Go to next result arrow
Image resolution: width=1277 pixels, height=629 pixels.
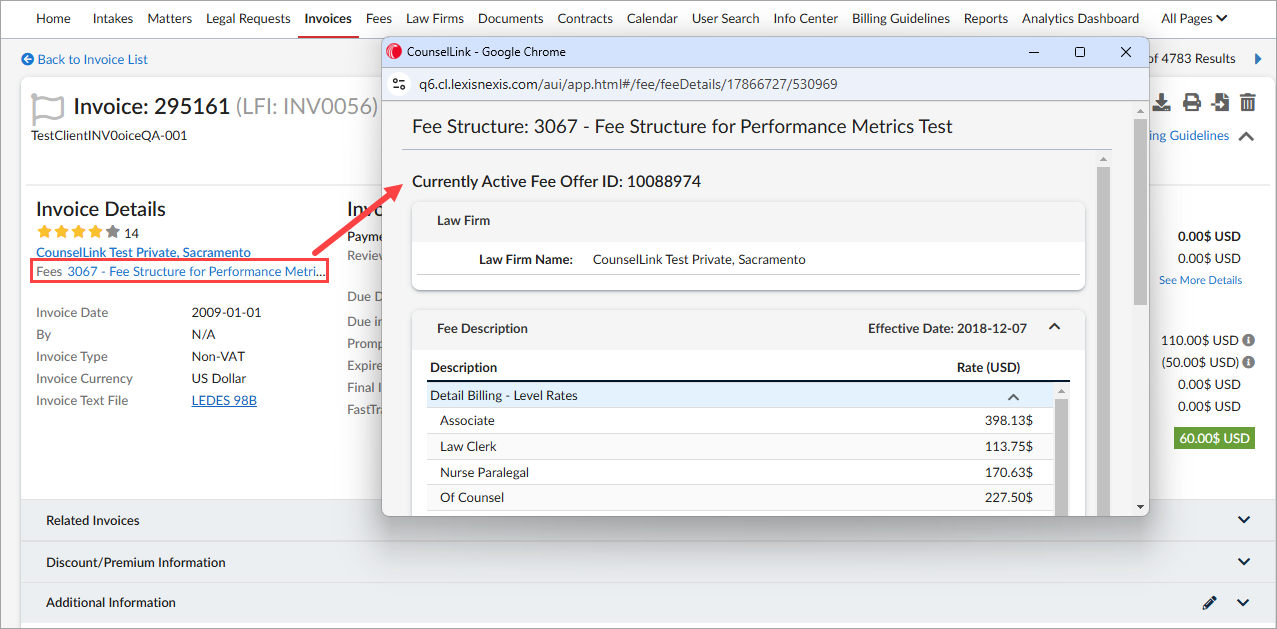[1258, 59]
